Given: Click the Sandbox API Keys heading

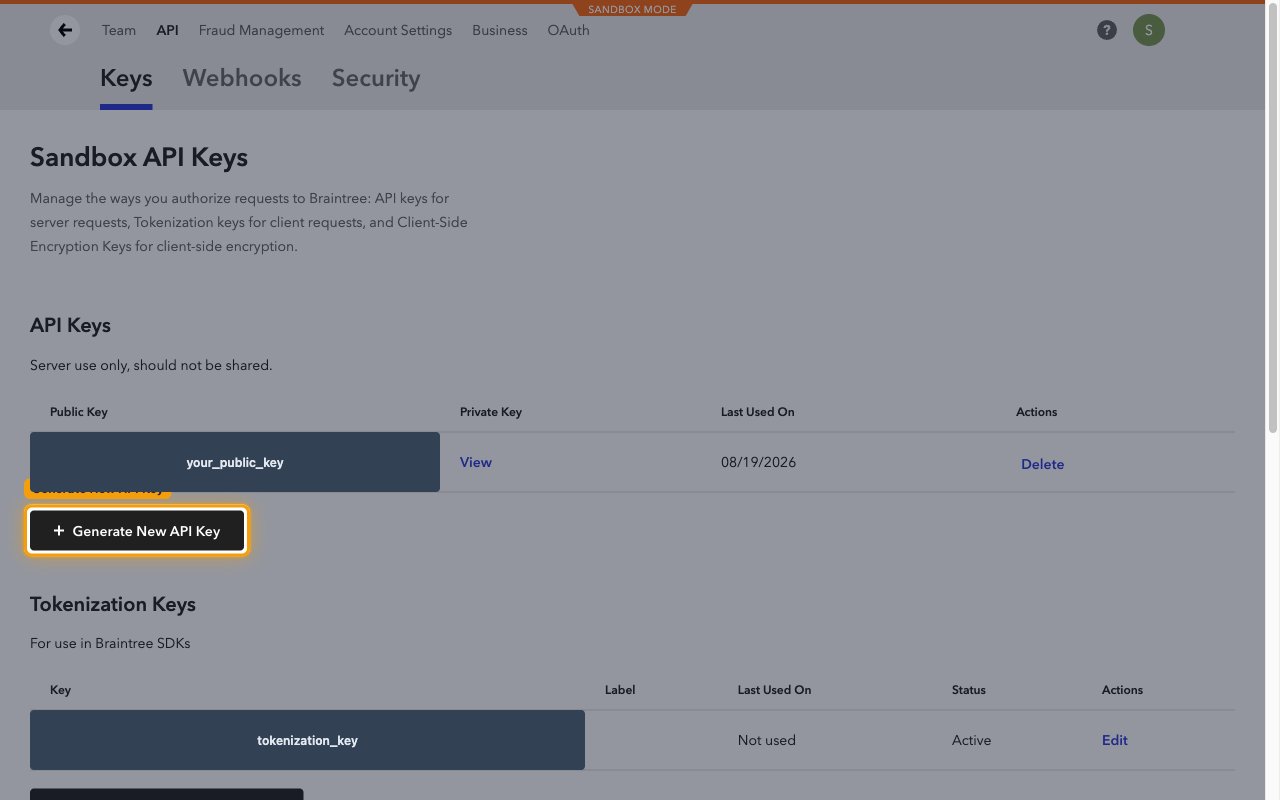Looking at the screenshot, I should (139, 157).
